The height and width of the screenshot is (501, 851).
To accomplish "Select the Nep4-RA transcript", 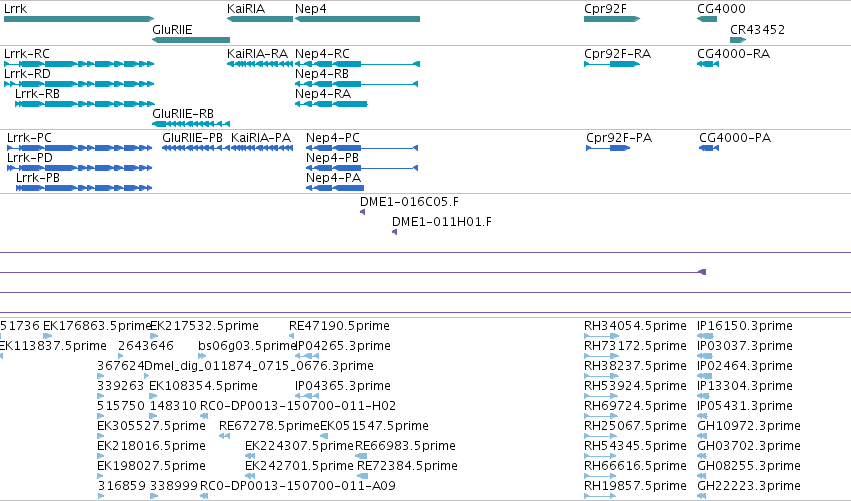I will (331, 104).
